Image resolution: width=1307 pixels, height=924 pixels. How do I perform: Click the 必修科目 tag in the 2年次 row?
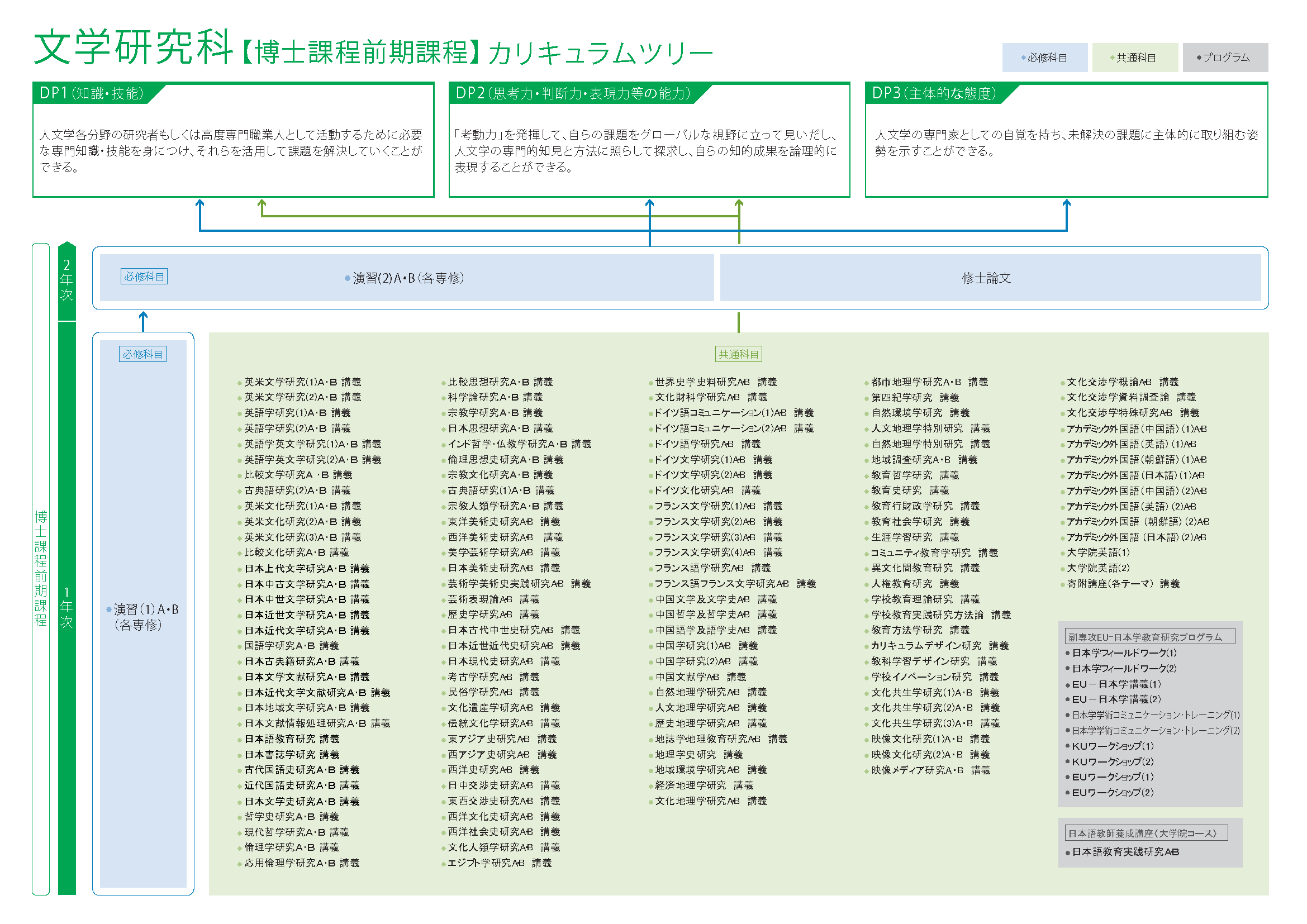(144, 277)
